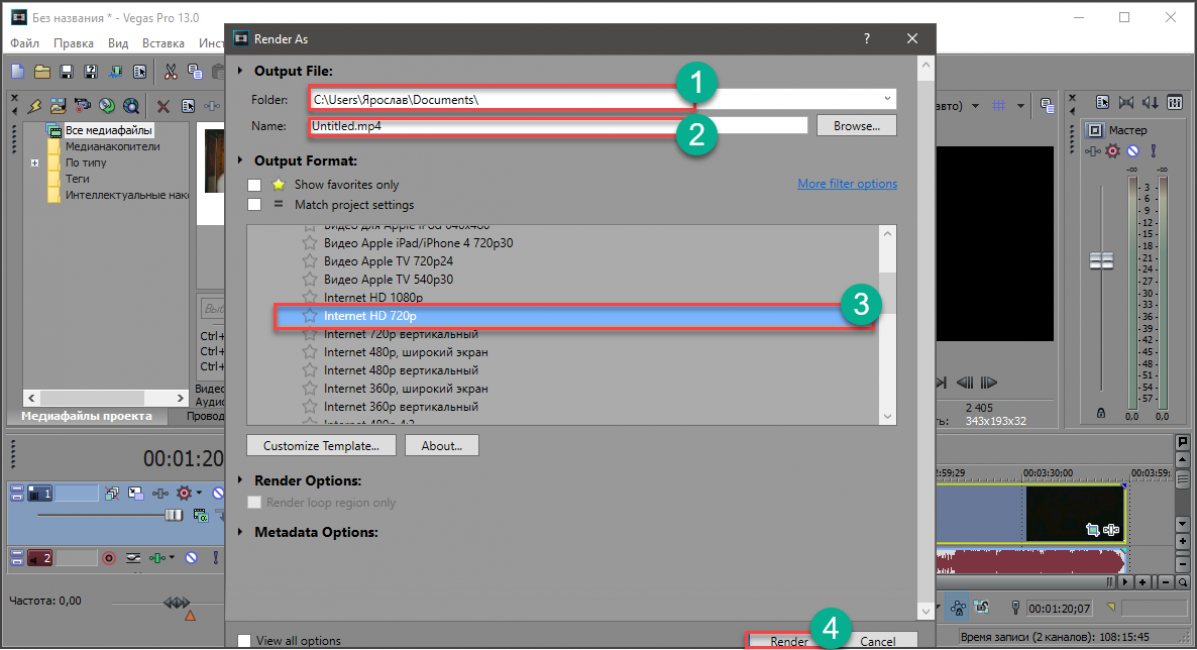Click Master bus FX gear icon
1197x650 pixels.
(1112, 151)
